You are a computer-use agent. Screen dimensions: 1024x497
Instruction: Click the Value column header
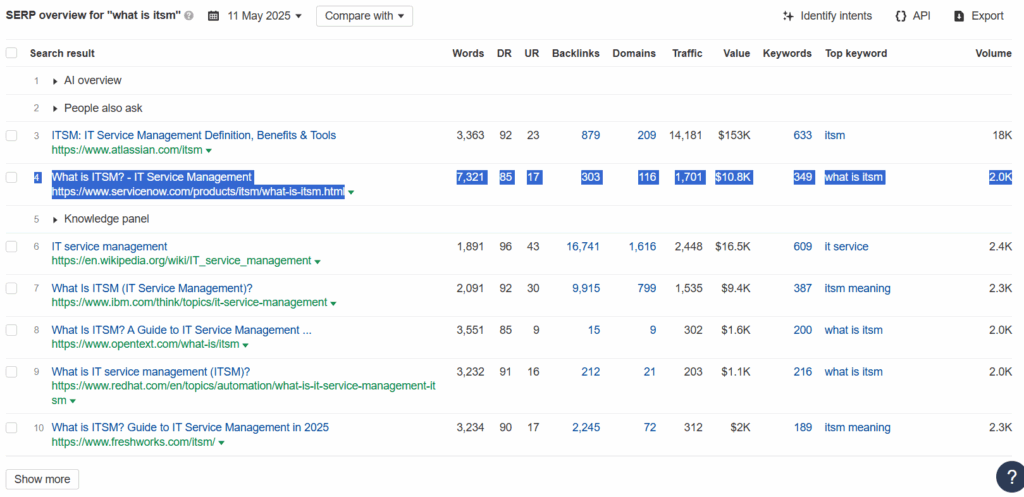tap(737, 54)
